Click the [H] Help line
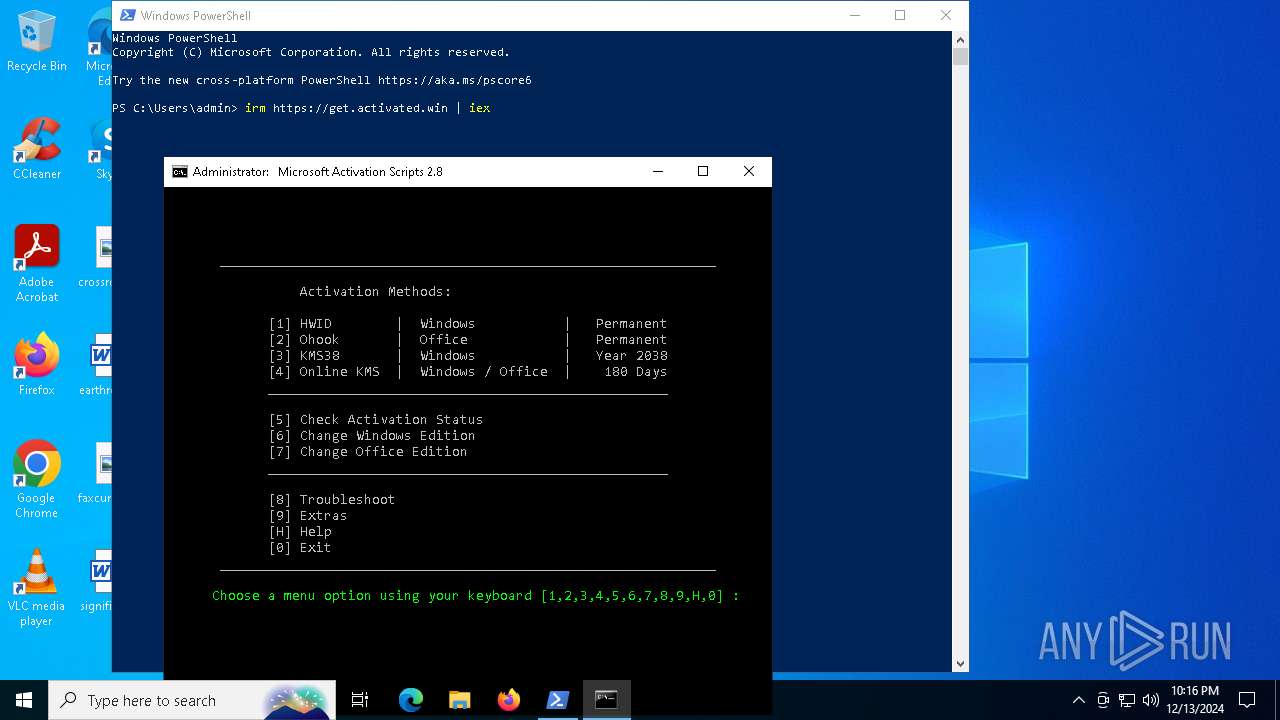The height and width of the screenshot is (720, 1280). click(300, 532)
